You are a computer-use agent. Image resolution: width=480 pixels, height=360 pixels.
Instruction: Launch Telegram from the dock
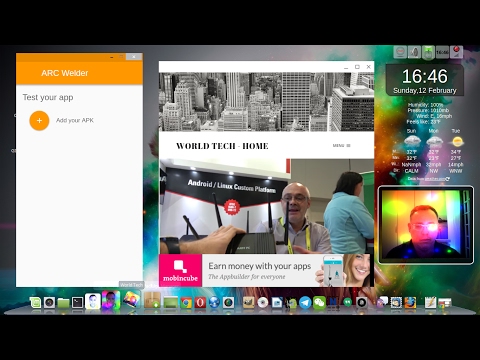(305, 302)
